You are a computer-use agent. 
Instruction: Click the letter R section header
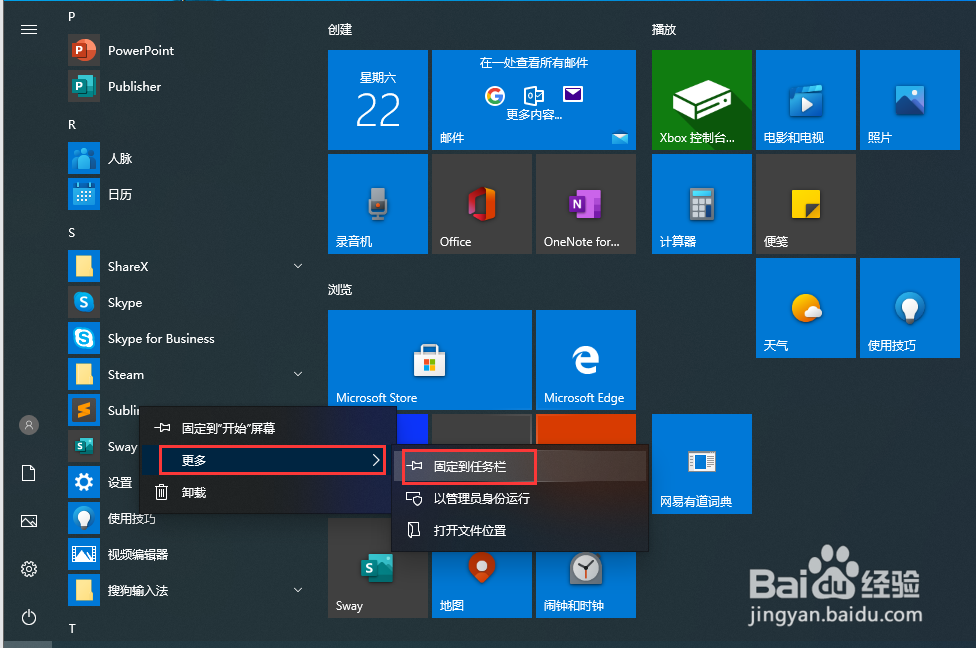72,124
